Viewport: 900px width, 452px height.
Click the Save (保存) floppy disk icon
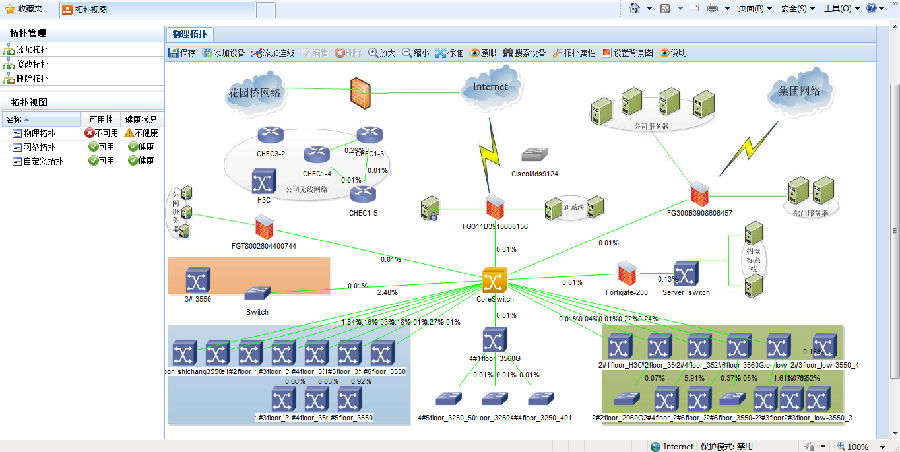click(173, 53)
